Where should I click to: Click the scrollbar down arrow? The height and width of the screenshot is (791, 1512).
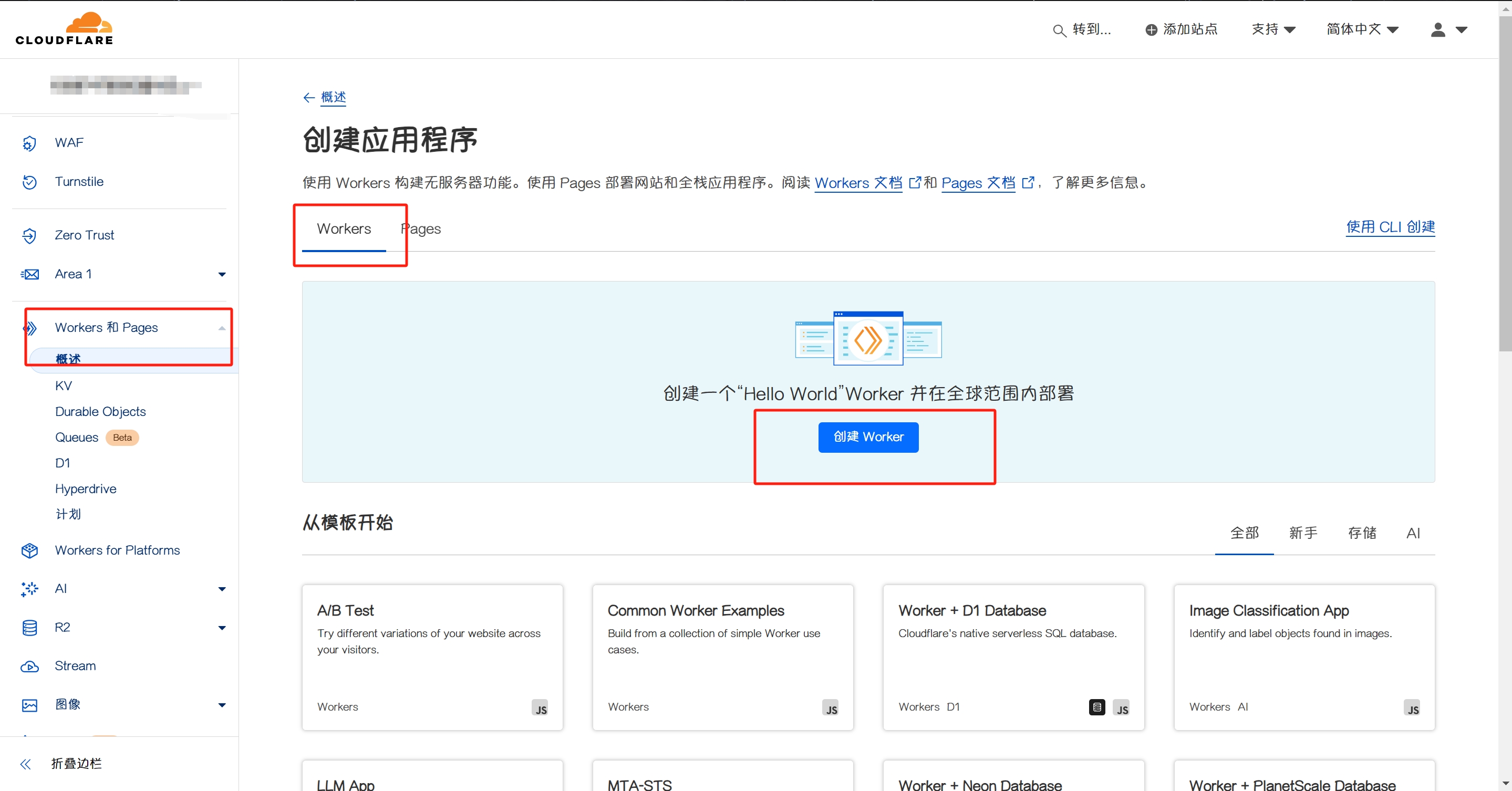(x=1505, y=783)
